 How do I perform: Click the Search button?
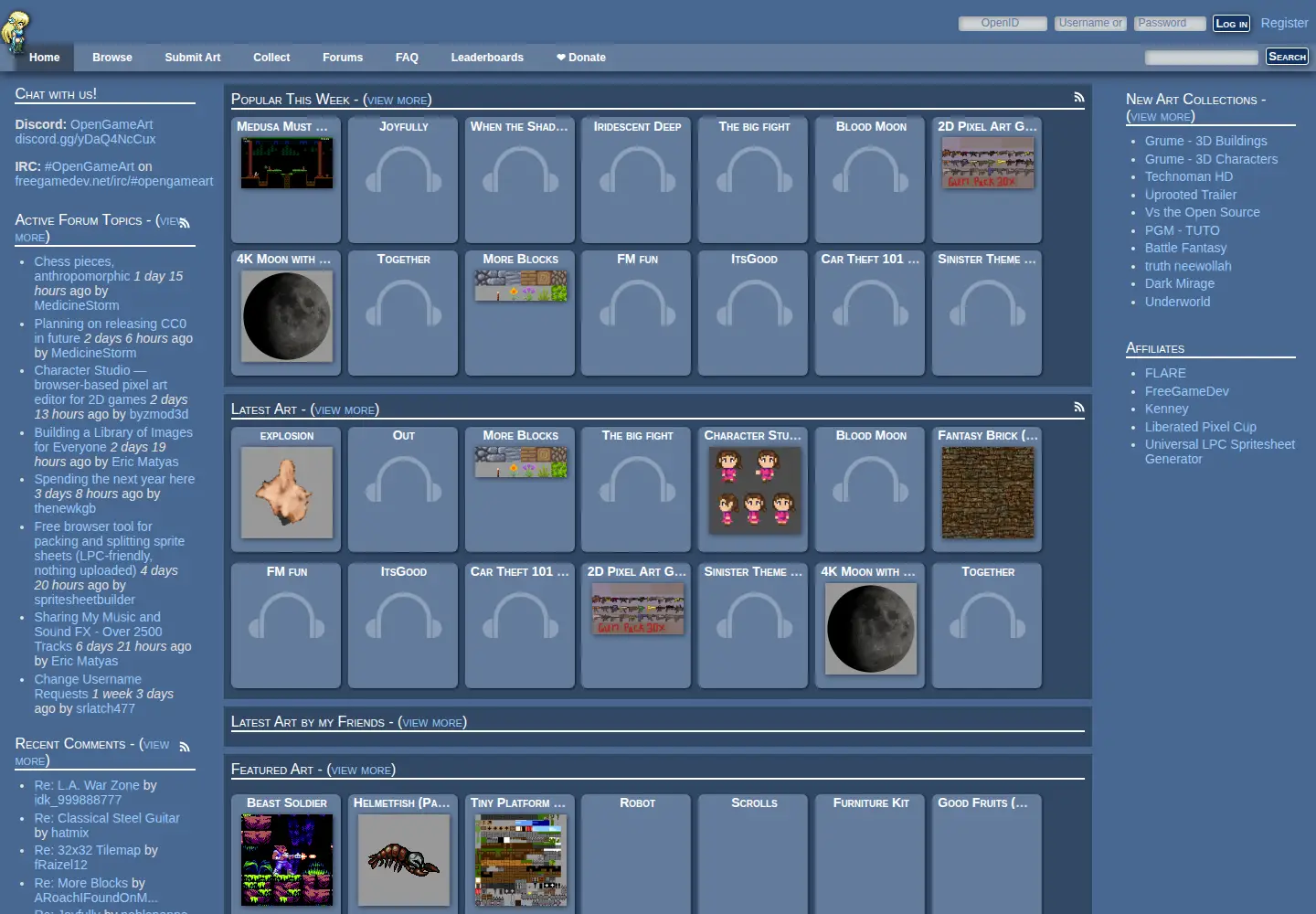pyautogui.click(x=1287, y=57)
